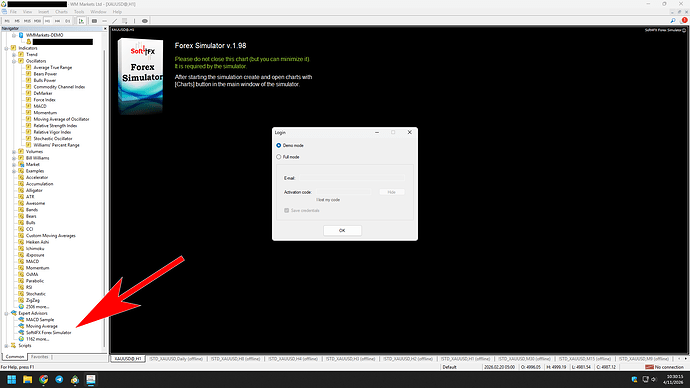Open the Insert menu
Viewport: 690px width, 388px height.
tap(44, 12)
